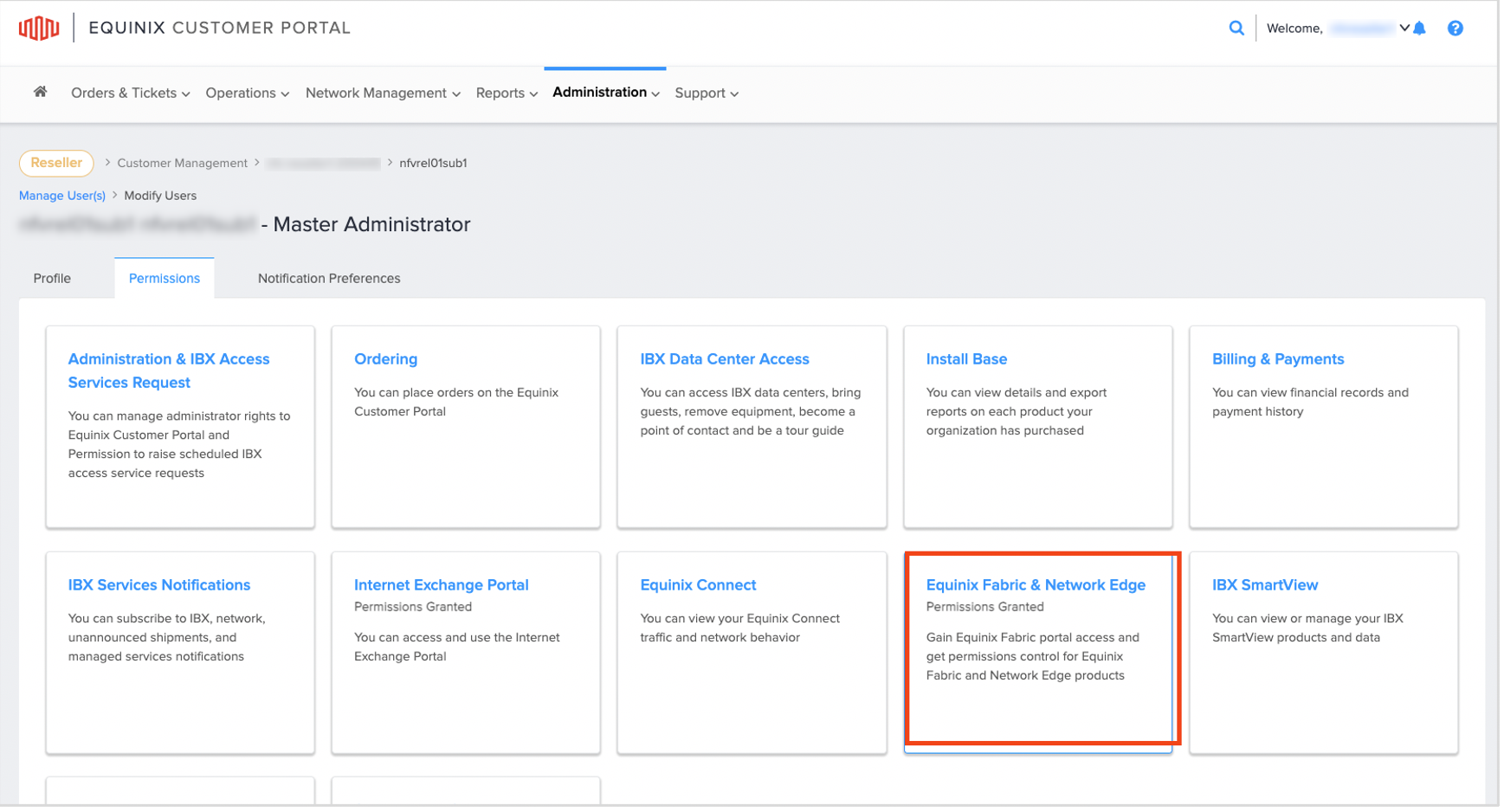Click the Modify Users breadcrumb text

pyautogui.click(x=160, y=196)
